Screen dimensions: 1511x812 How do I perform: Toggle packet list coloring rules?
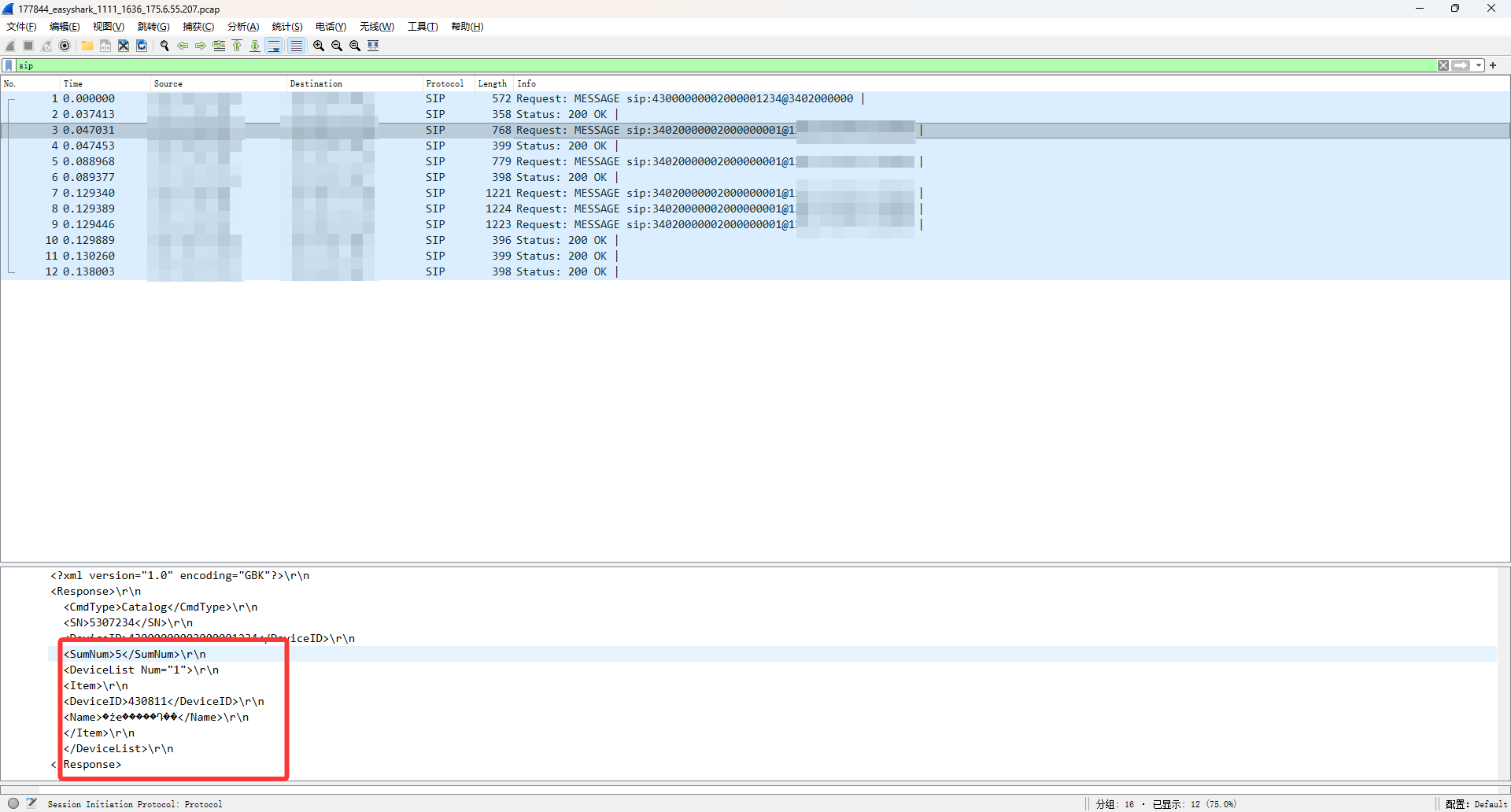(x=296, y=46)
